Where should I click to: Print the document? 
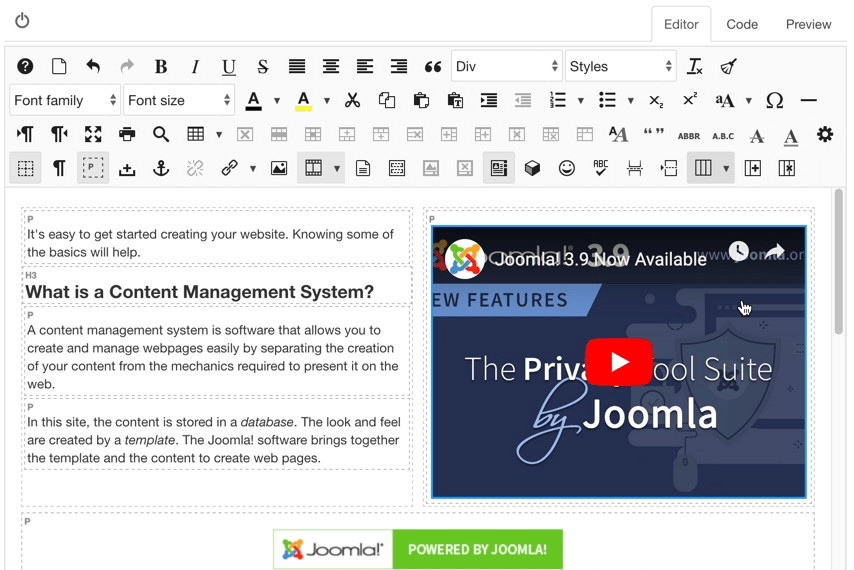point(127,134)
